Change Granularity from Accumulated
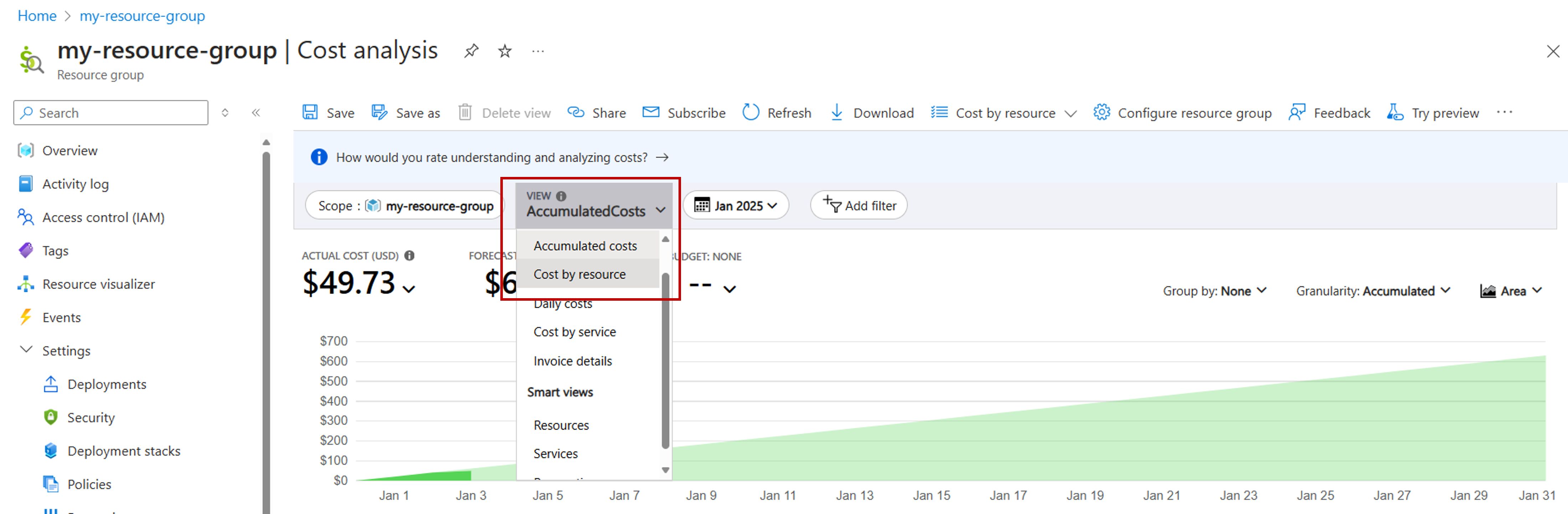 [1373, 290]
